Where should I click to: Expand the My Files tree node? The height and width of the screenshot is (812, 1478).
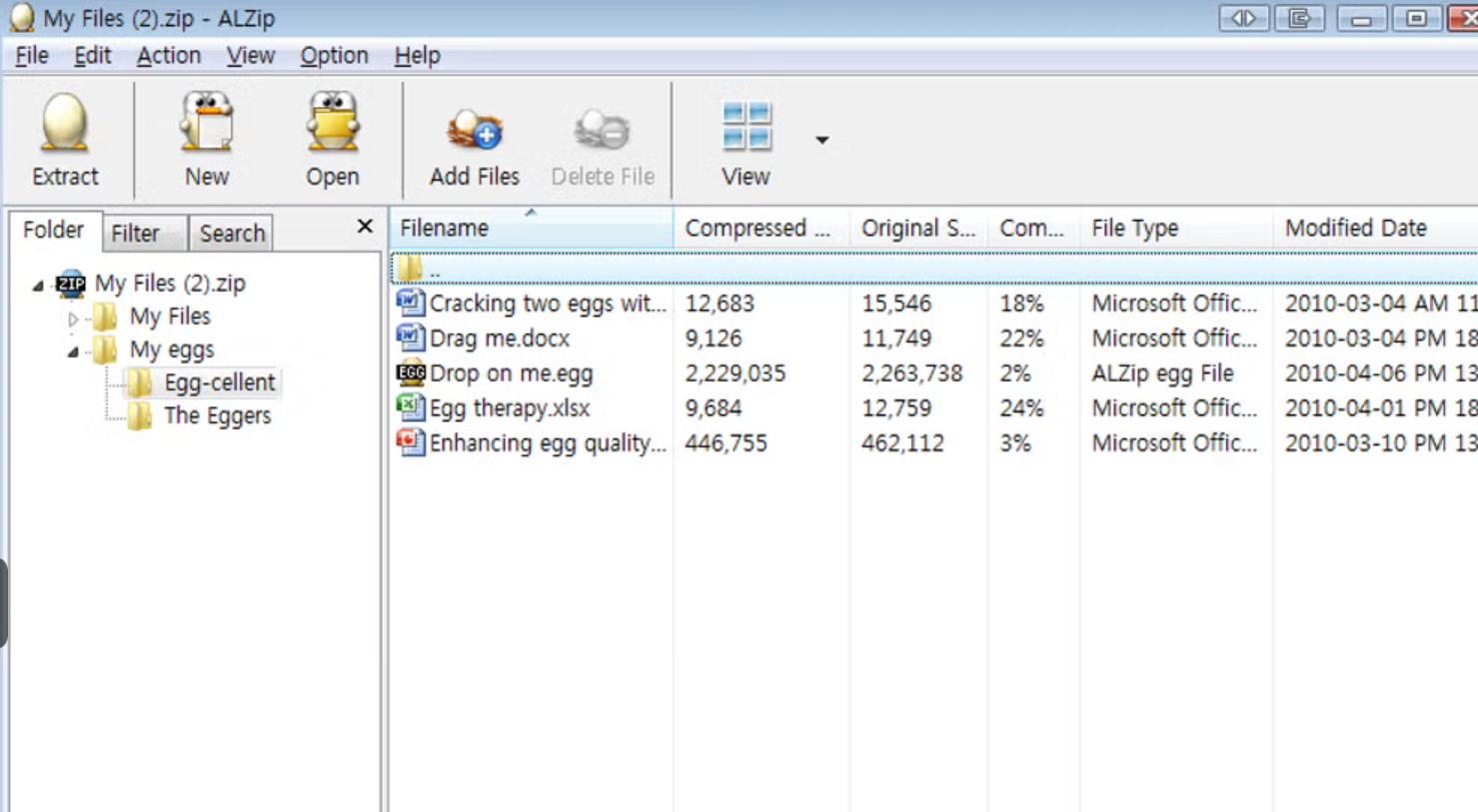[73, 319]
